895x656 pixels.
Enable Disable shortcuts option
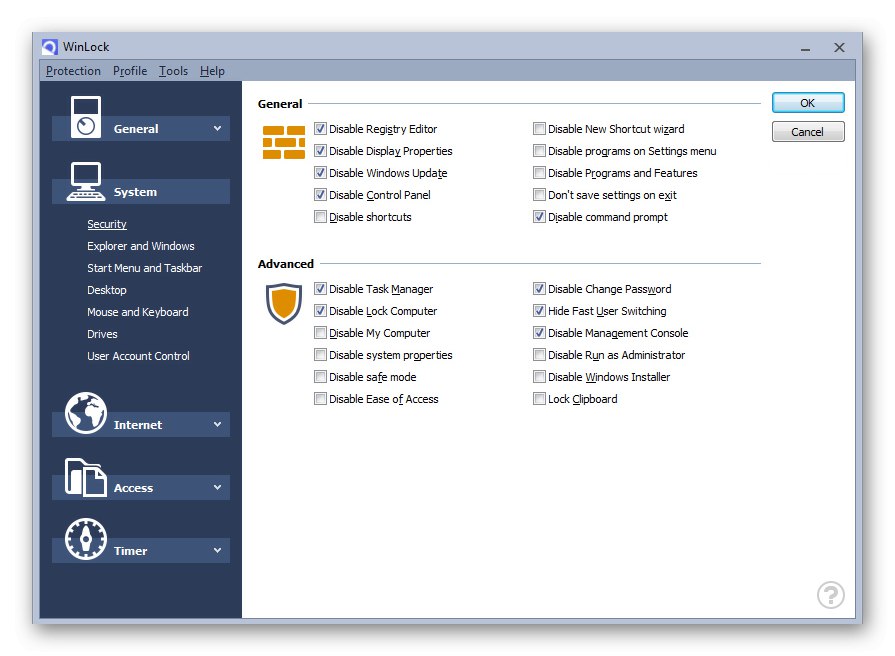(x=320, y=217)
